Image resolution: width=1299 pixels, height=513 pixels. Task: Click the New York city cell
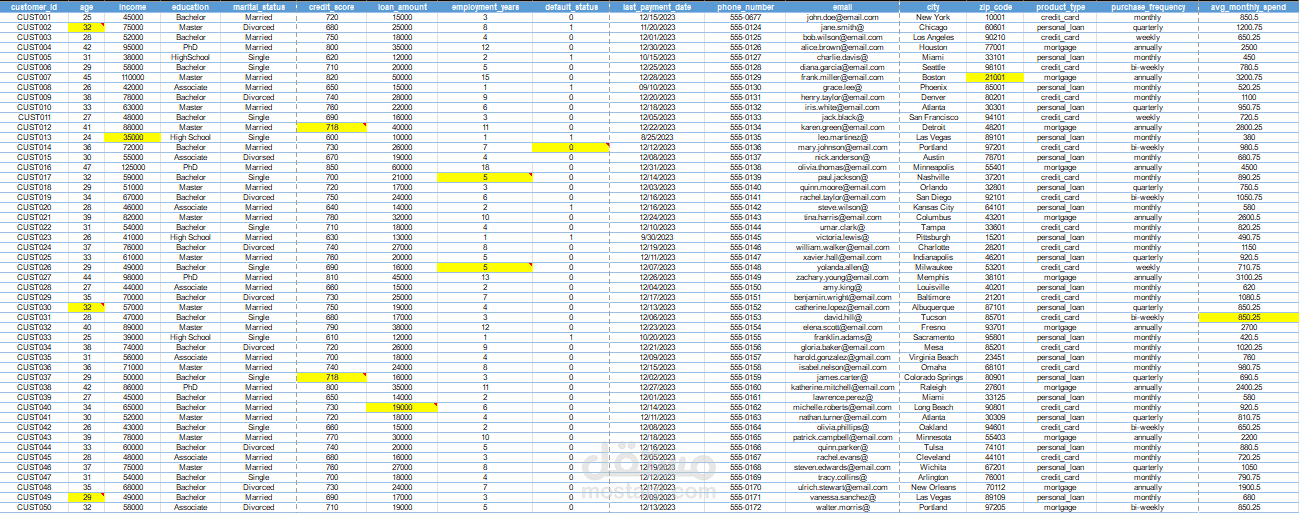pyautogui.click(x=933, y=17)
